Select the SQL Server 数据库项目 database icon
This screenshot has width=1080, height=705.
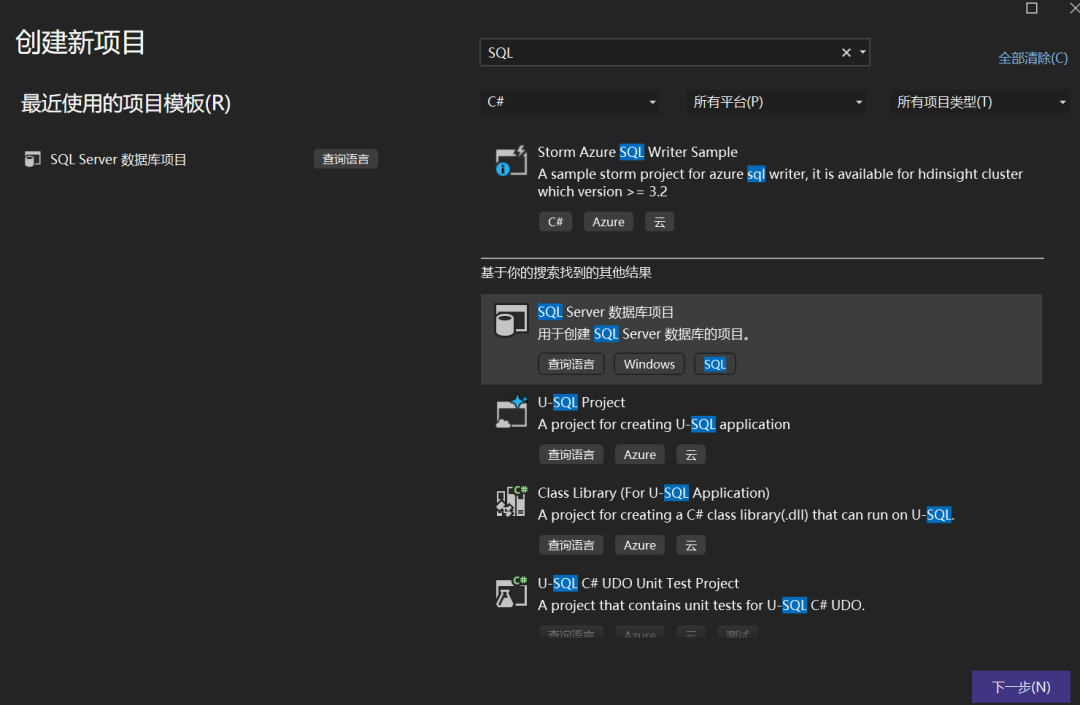[510, 320]
